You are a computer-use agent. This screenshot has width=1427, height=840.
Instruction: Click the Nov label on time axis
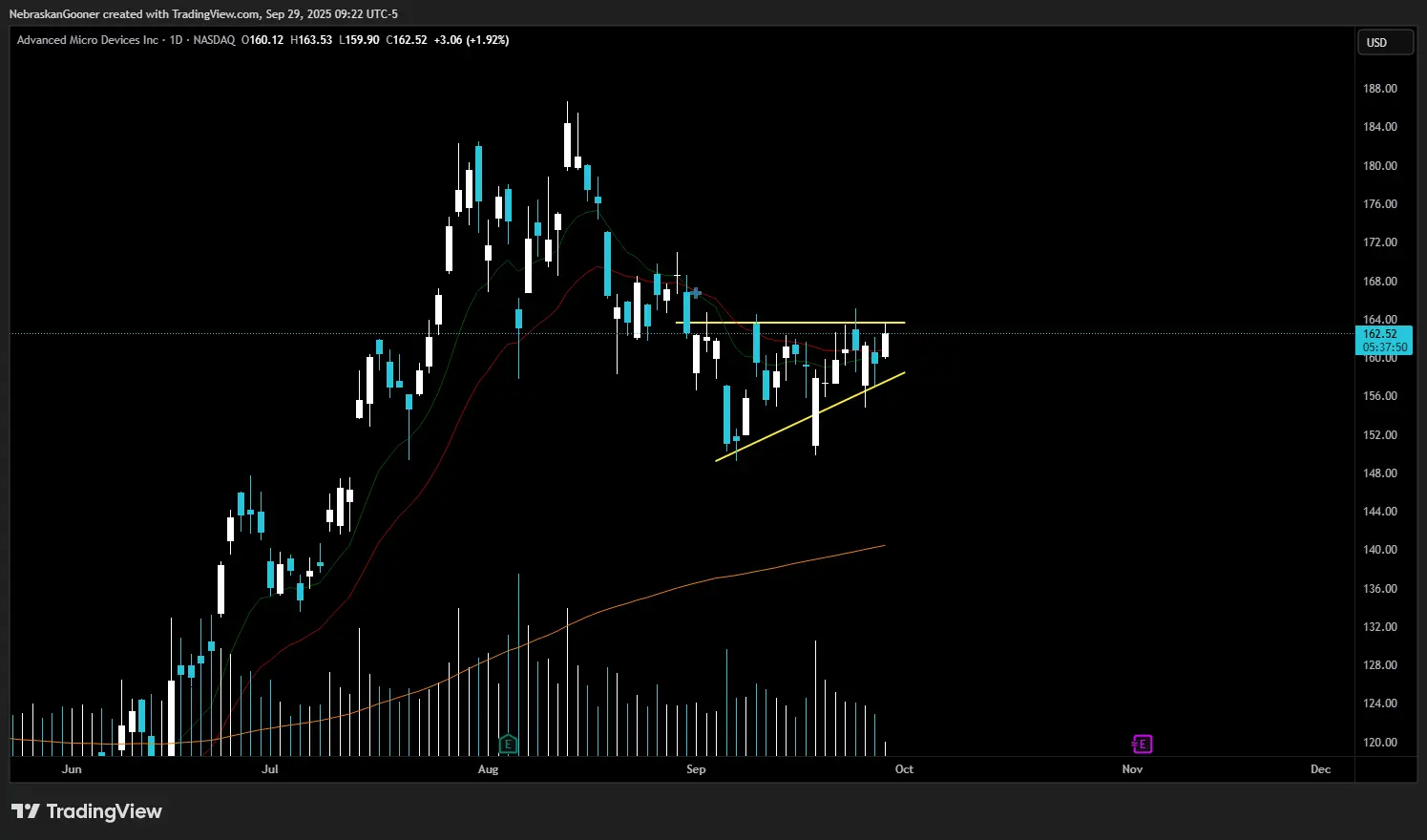1132,769
